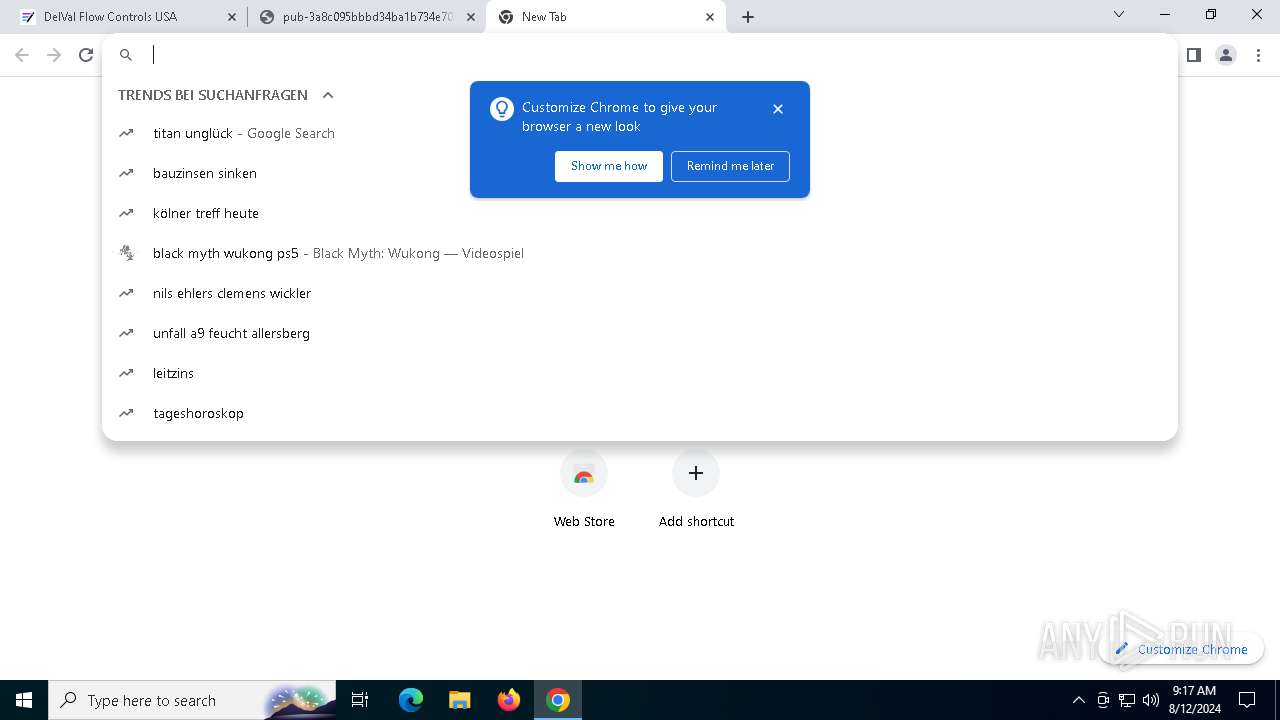Viewport: 1280px width, 720px height.
Task: Select suggestion 'tageshoroskop'
Action: (x=640, y=413)
